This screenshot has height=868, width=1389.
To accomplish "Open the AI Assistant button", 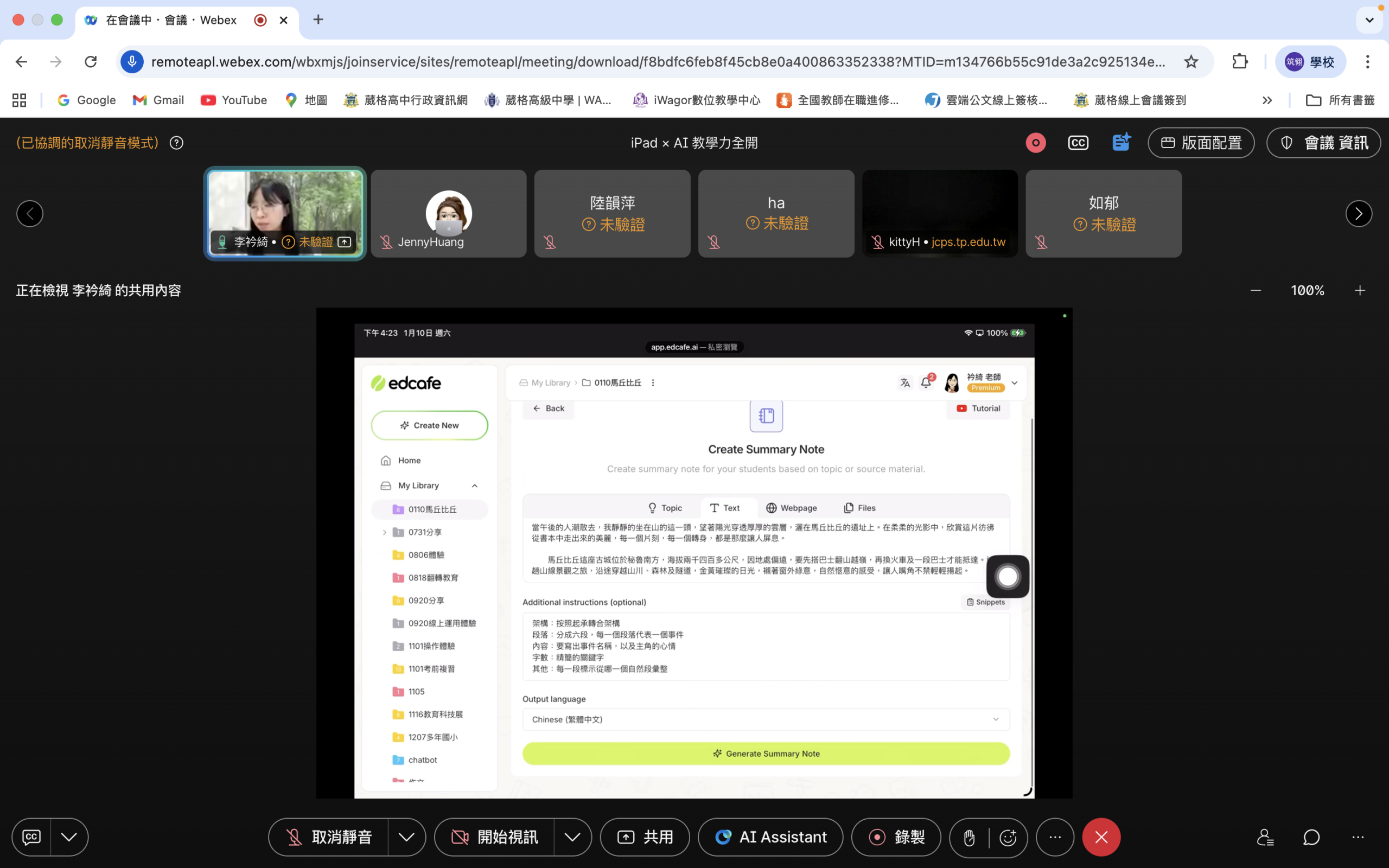I will click(x=770, y=838).
